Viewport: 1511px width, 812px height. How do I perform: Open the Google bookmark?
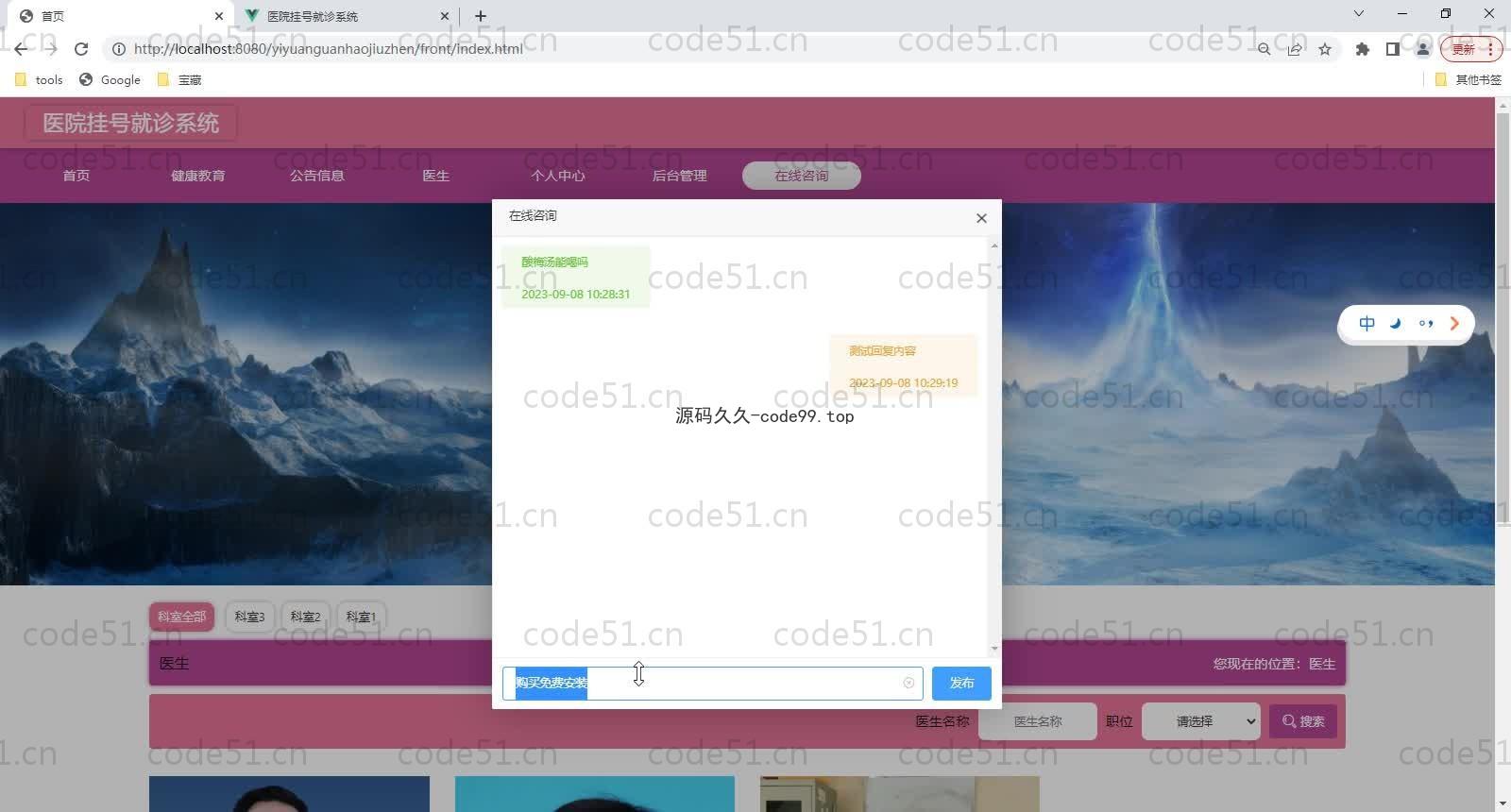click(x=110, y=80)
